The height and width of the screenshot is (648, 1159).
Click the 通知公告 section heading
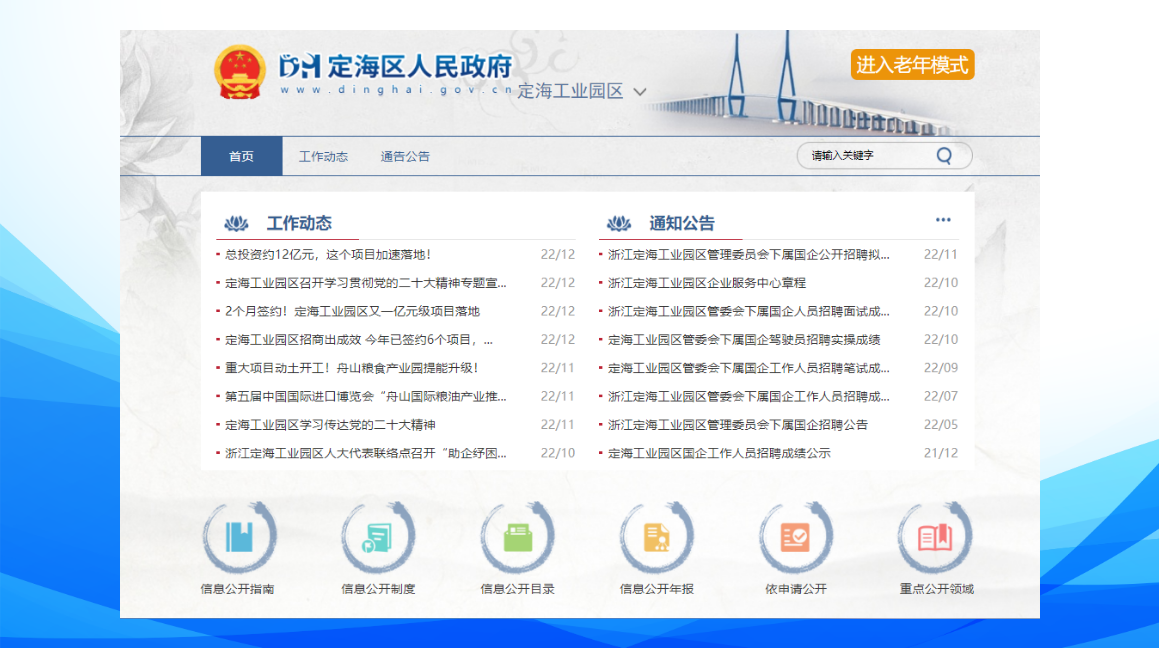[682, 223]
